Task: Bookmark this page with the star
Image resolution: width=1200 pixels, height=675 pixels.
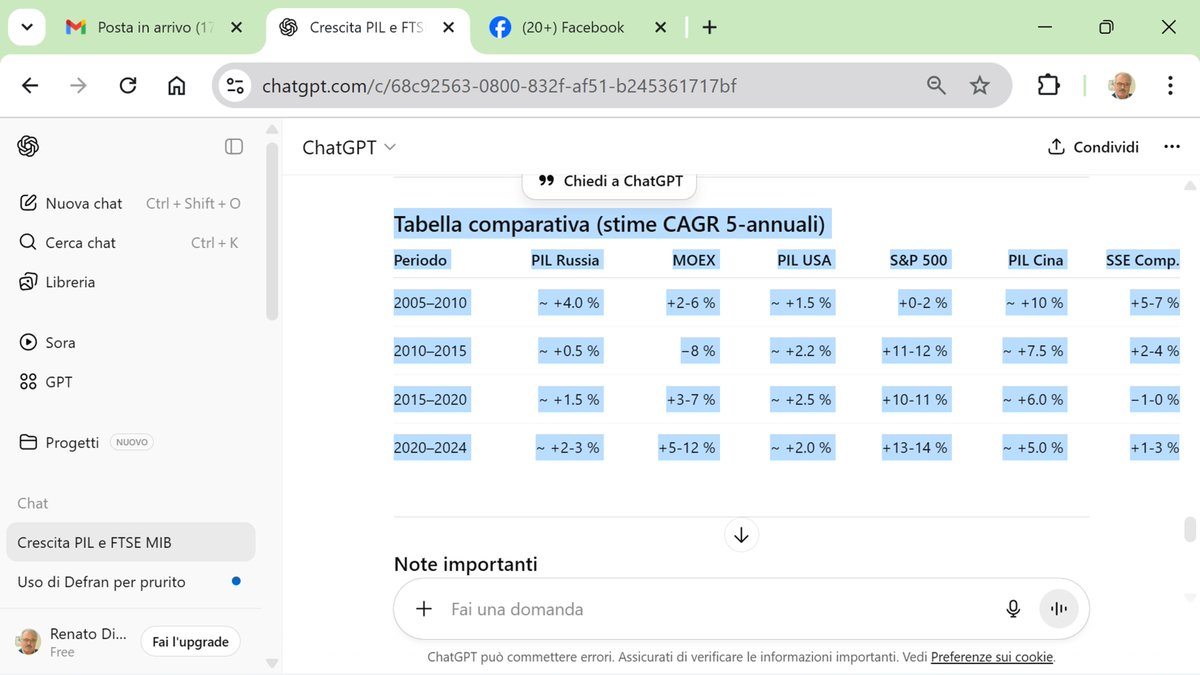Action: (980, 86)
